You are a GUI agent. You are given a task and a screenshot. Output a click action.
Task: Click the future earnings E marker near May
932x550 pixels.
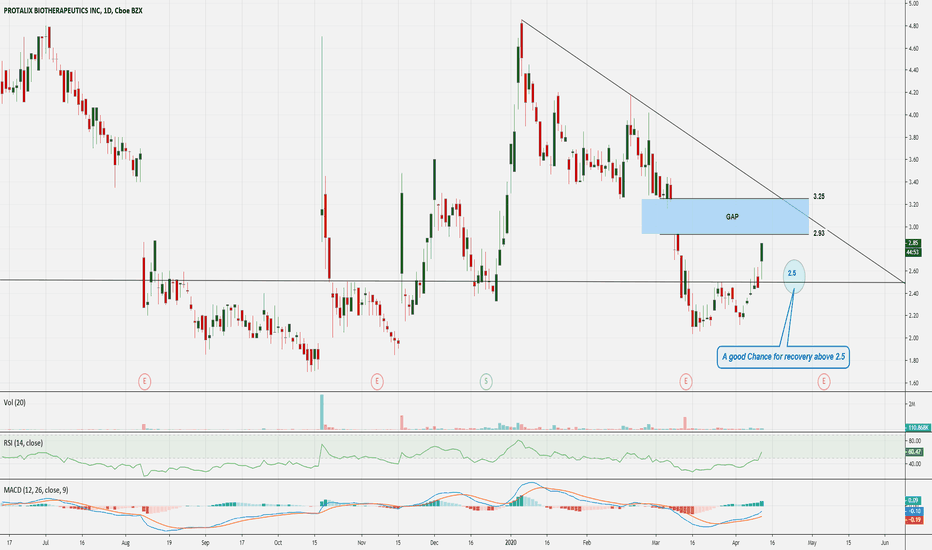coord(823,381)
